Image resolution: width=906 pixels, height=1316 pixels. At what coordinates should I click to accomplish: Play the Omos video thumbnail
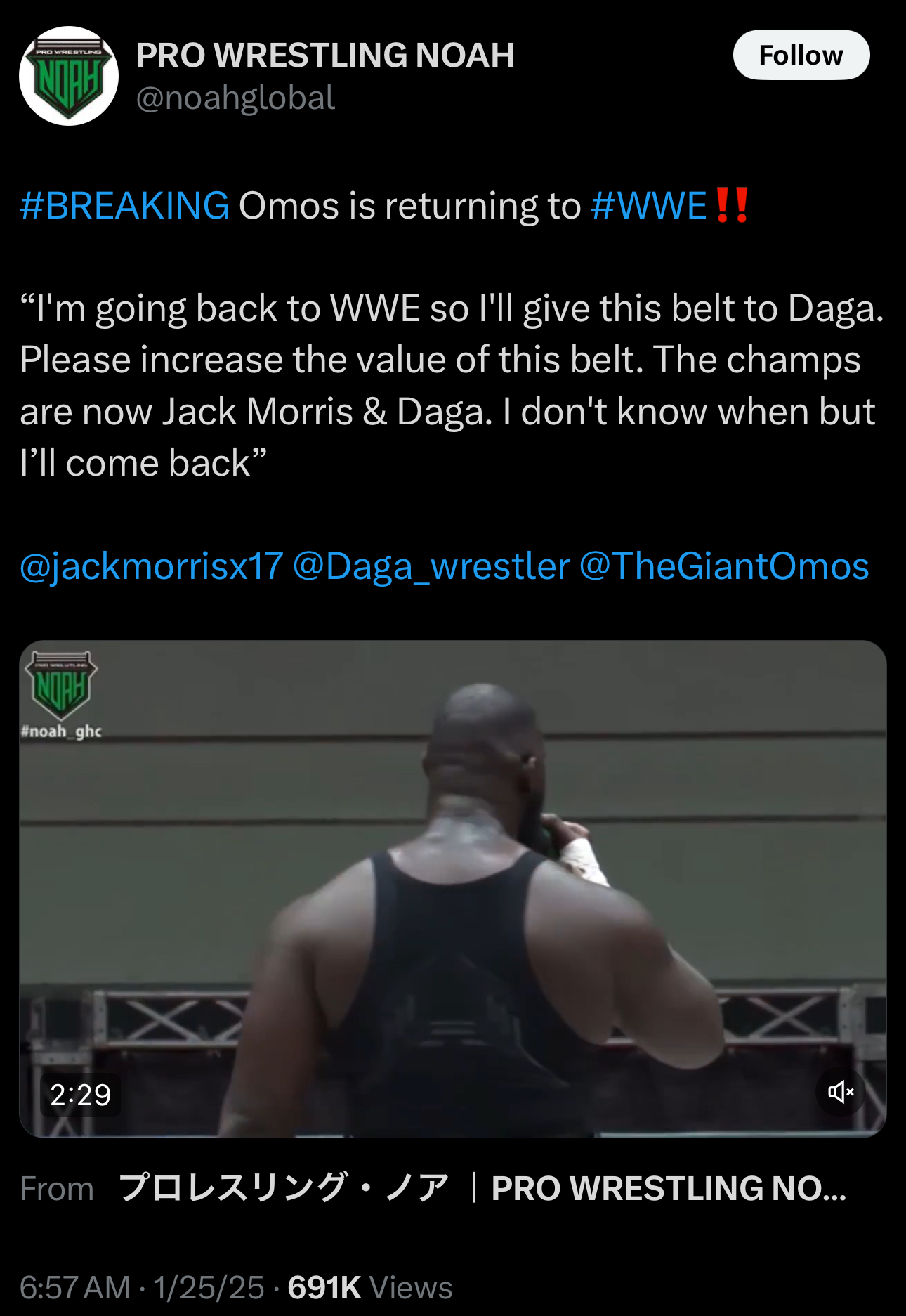click(453, 889)
